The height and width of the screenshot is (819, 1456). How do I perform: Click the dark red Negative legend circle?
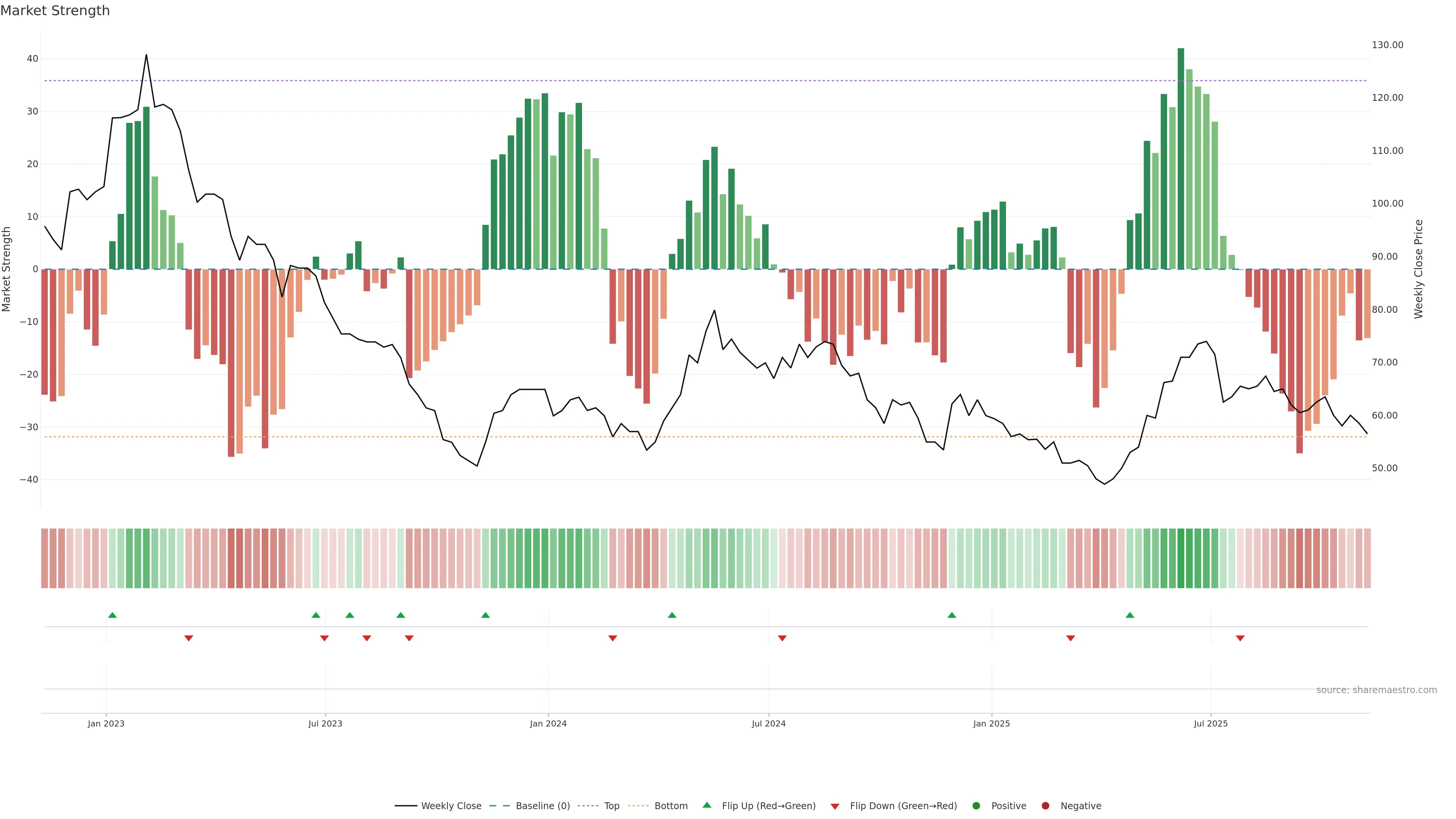pos(1045,805)
